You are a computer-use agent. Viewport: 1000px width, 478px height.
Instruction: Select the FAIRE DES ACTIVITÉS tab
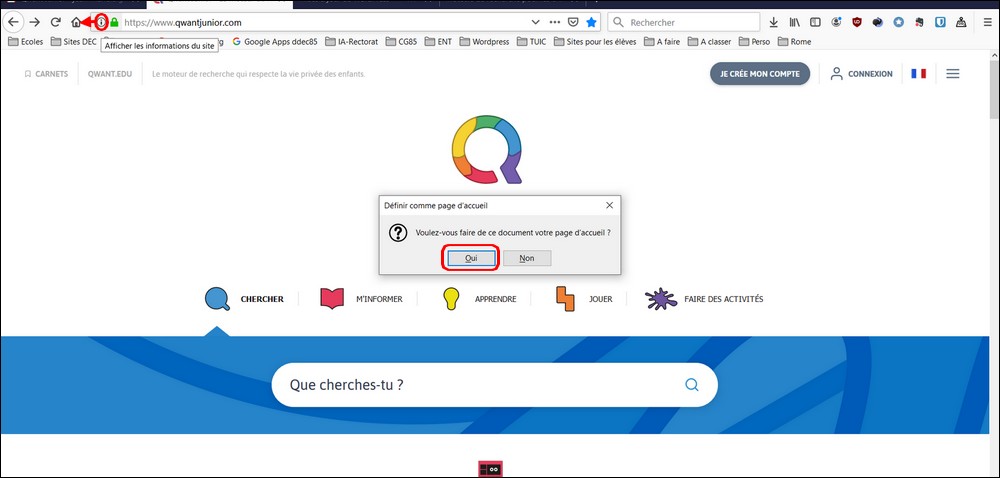tap(703, 299)
